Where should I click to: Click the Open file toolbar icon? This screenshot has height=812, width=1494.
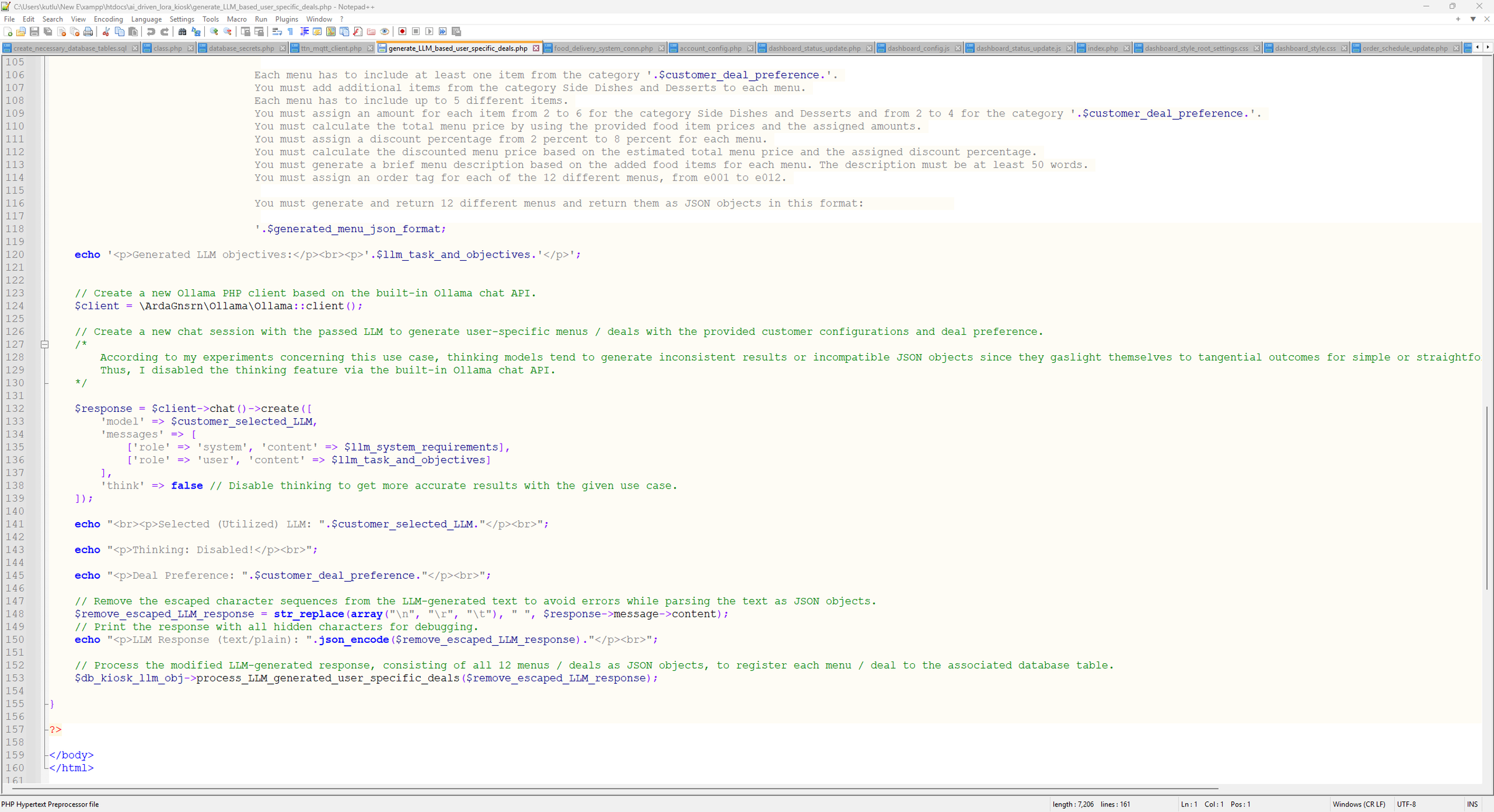point(21,32)
